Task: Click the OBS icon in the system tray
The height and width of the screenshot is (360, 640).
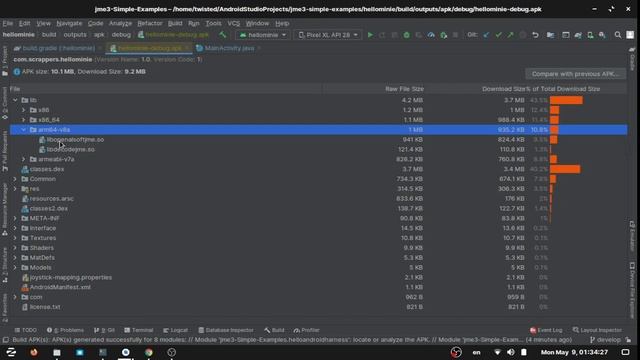Action: point(456,352)
